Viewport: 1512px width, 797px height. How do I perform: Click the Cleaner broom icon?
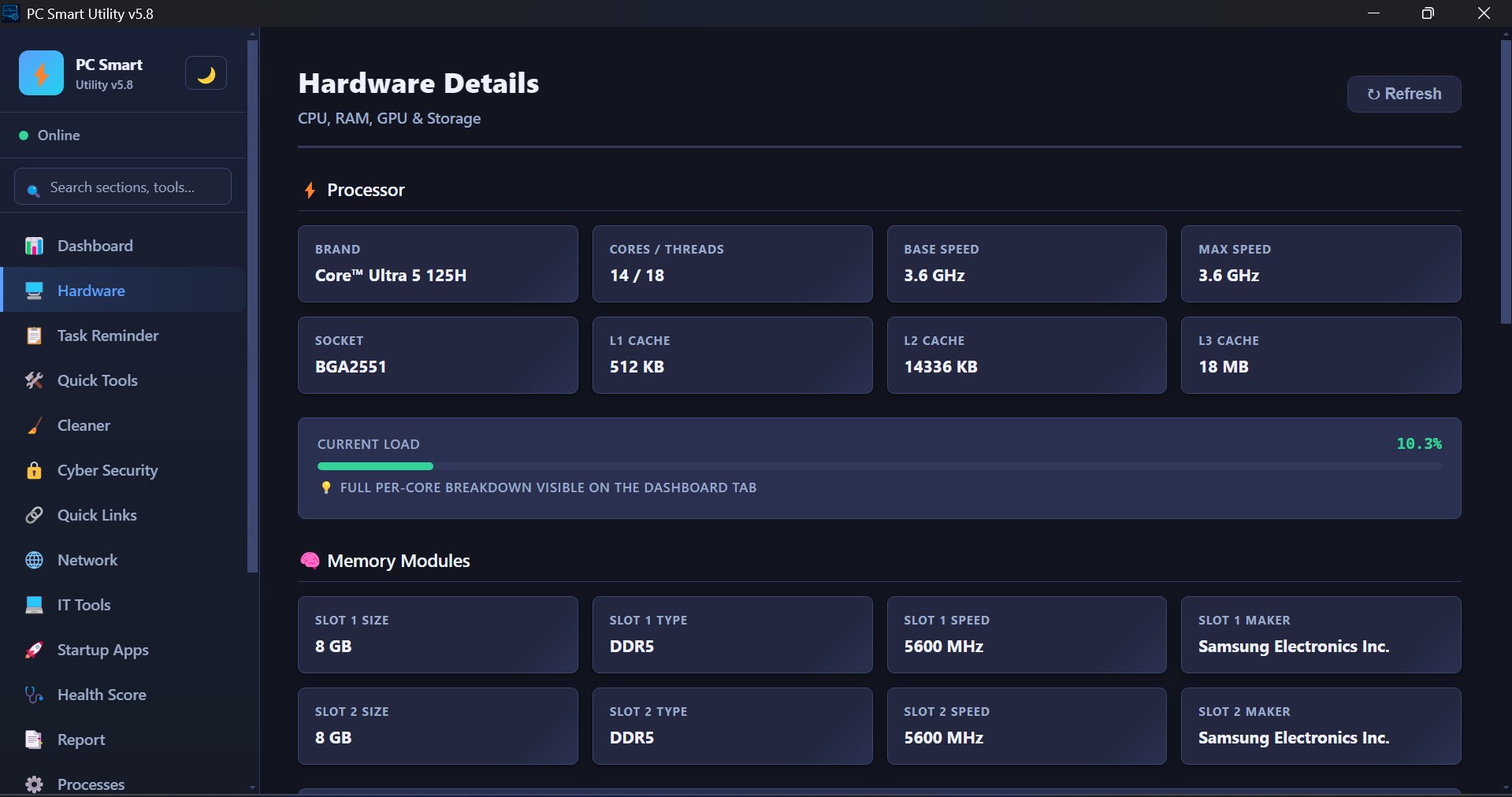(x=34, y=426)
